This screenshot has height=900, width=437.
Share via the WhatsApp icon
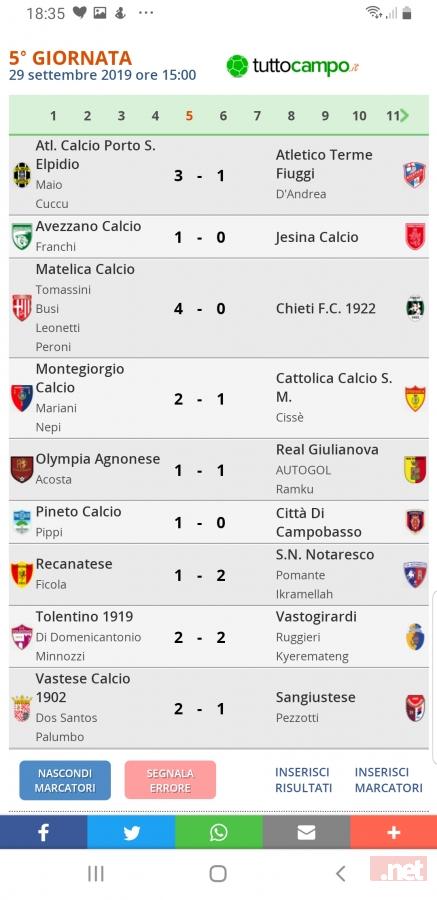(x=219, y=832)
